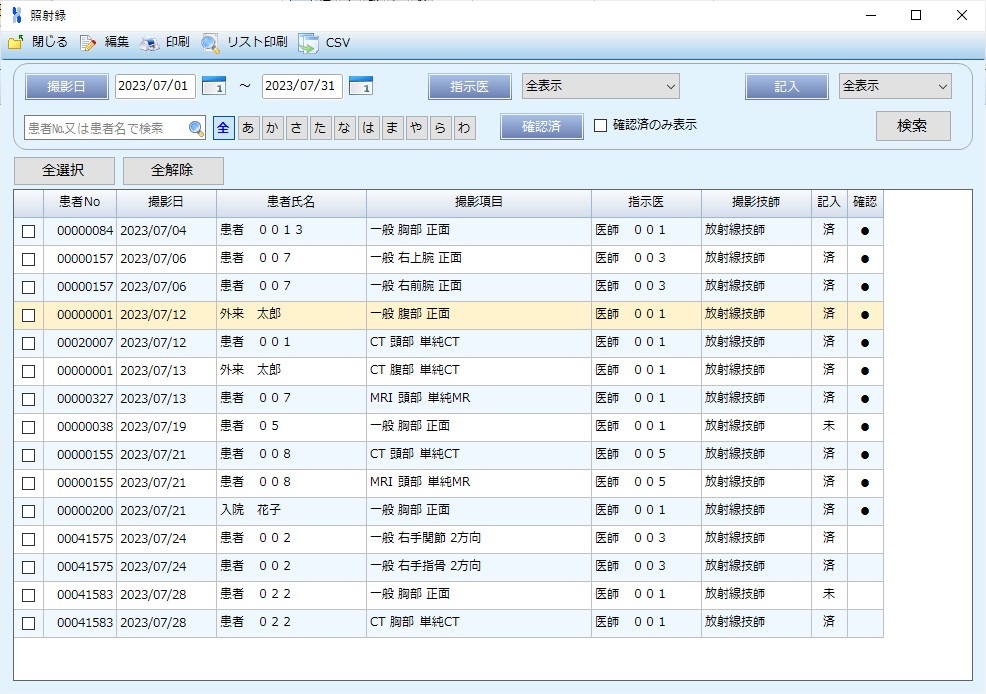Tick the checkbox for 入院 花子 row
Viewport: 986px width, 694px height.
tap(28, 511)
